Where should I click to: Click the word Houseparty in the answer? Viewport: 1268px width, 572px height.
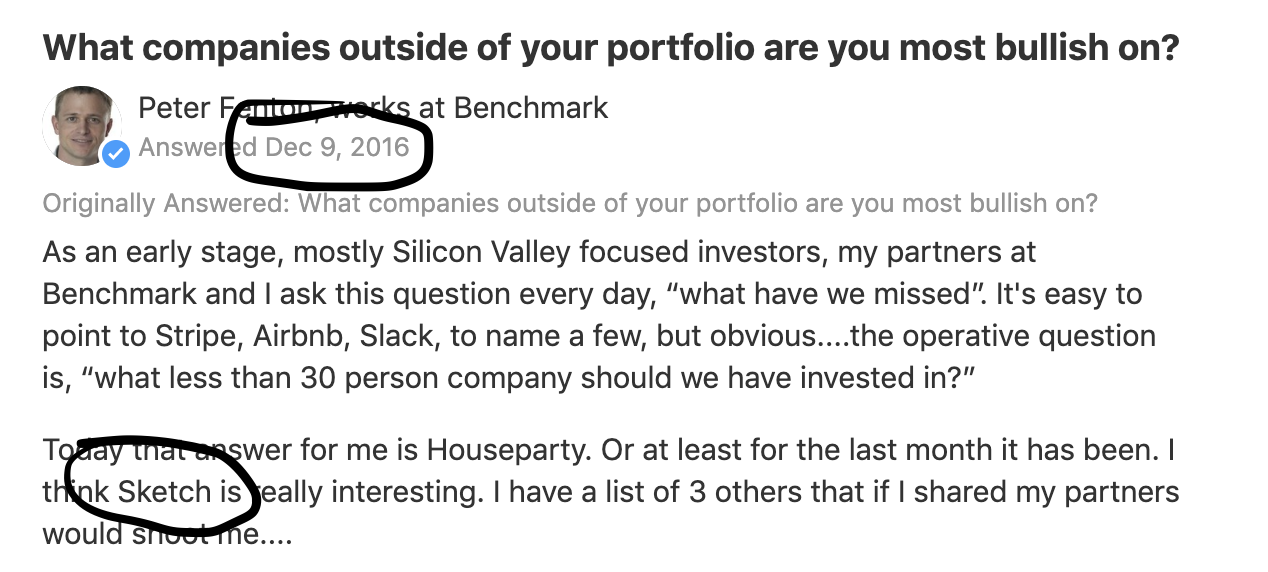point(503,450)
